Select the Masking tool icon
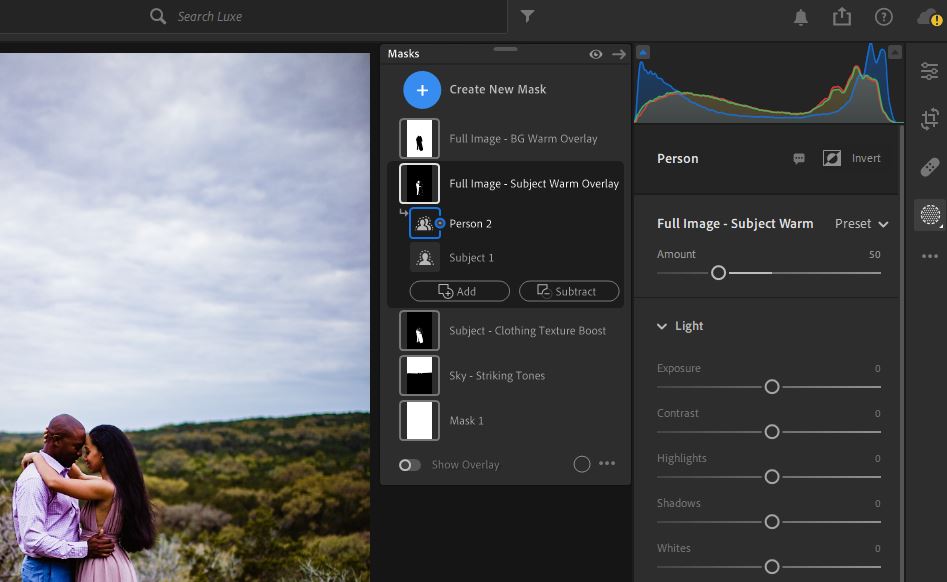 click(x=930, y=214)
